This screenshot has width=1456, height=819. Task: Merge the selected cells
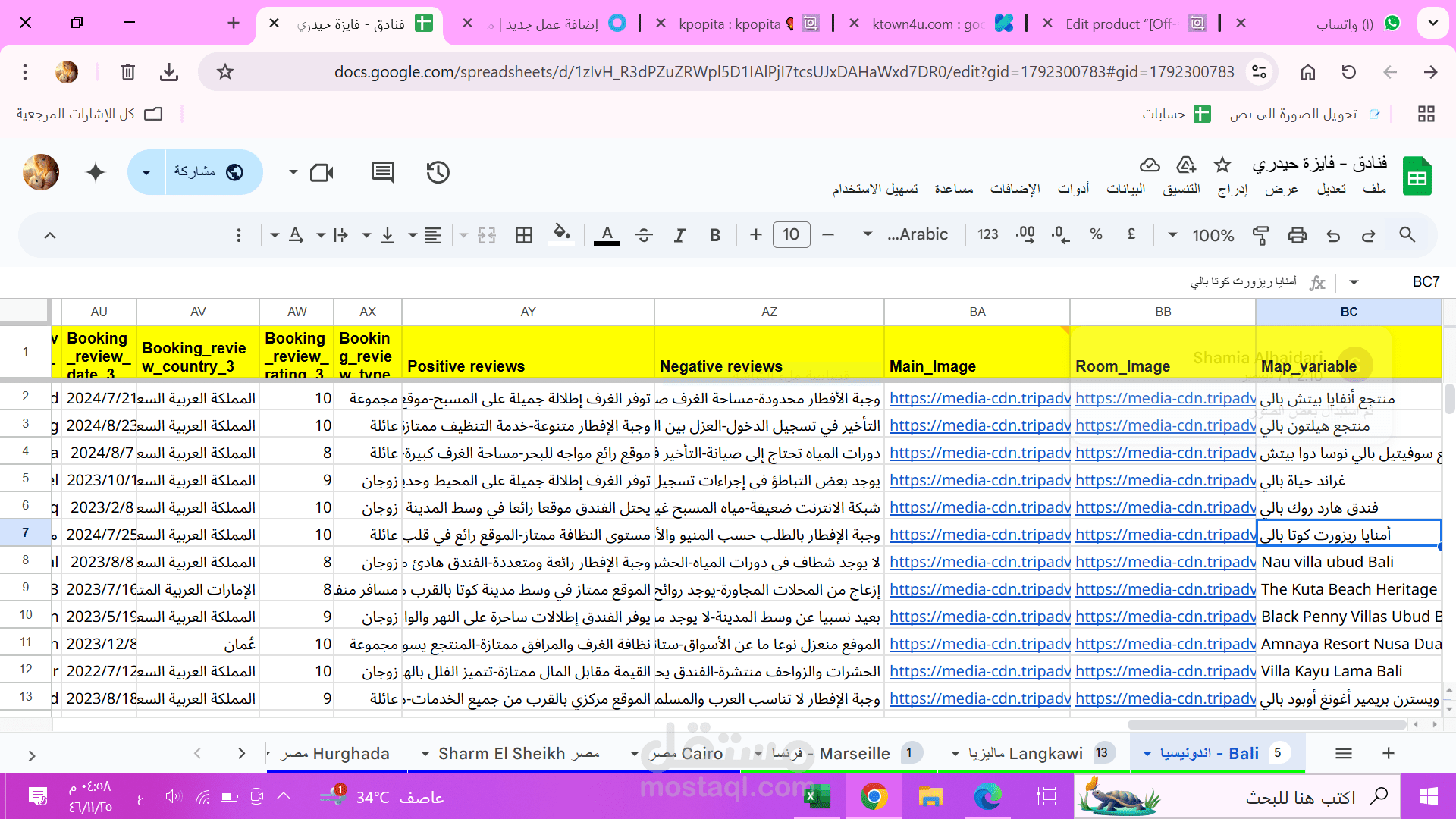coord(487,235)
